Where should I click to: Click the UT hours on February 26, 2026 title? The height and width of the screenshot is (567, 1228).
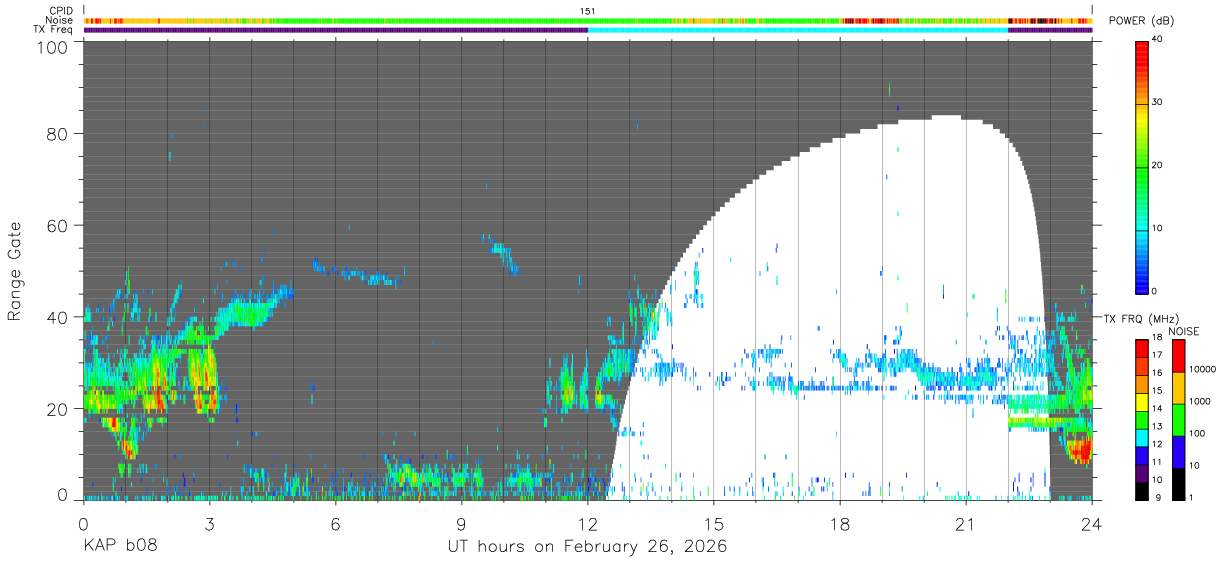tap(587, 547)
